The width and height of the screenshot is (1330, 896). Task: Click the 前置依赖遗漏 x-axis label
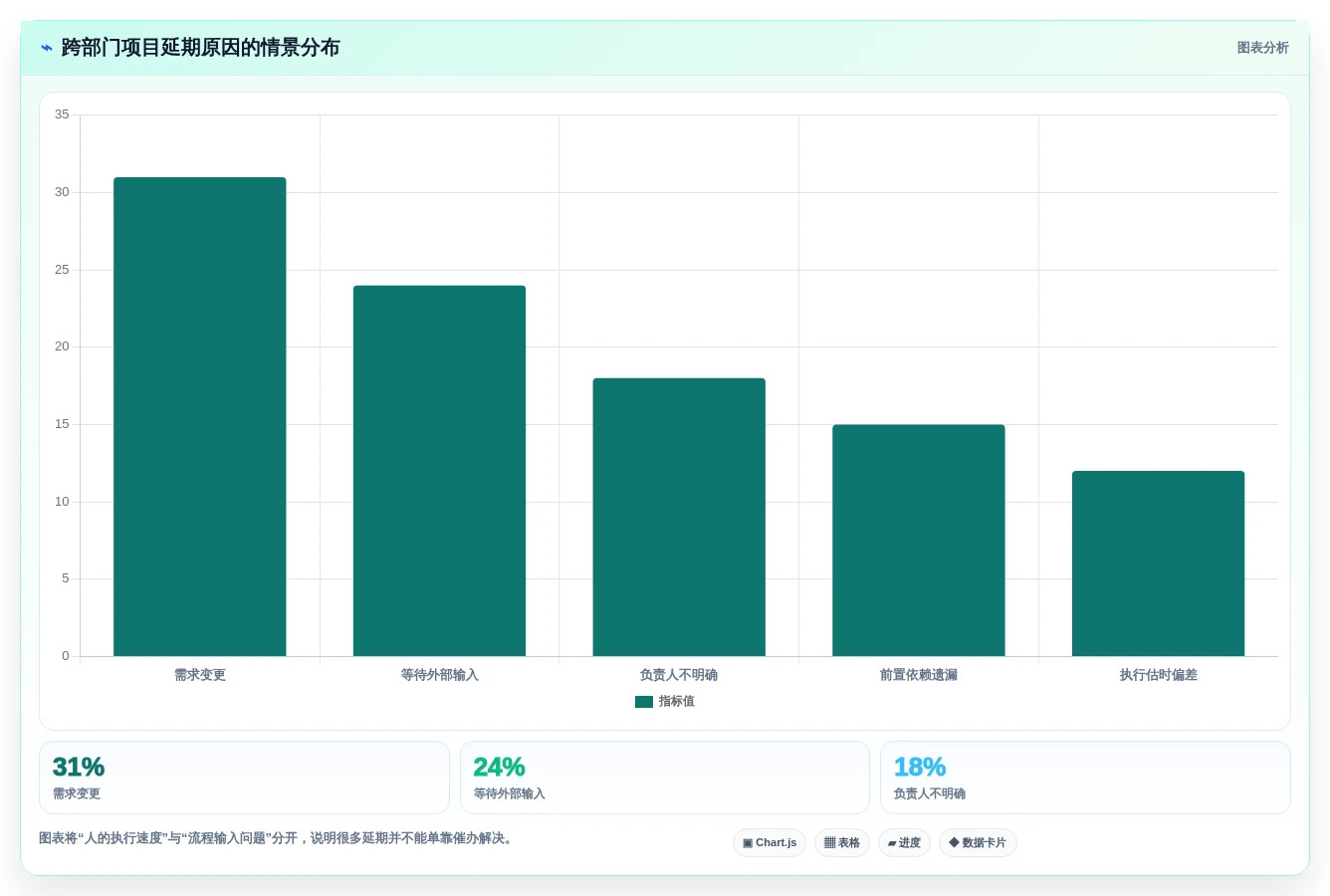[x=919, y=675]
